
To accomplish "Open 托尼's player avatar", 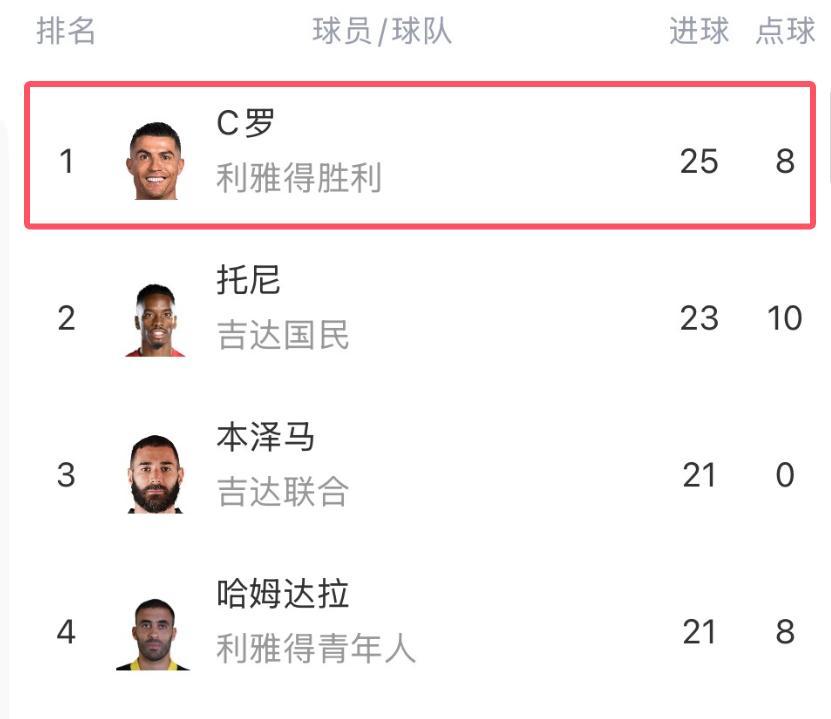I will coord(155,320).
